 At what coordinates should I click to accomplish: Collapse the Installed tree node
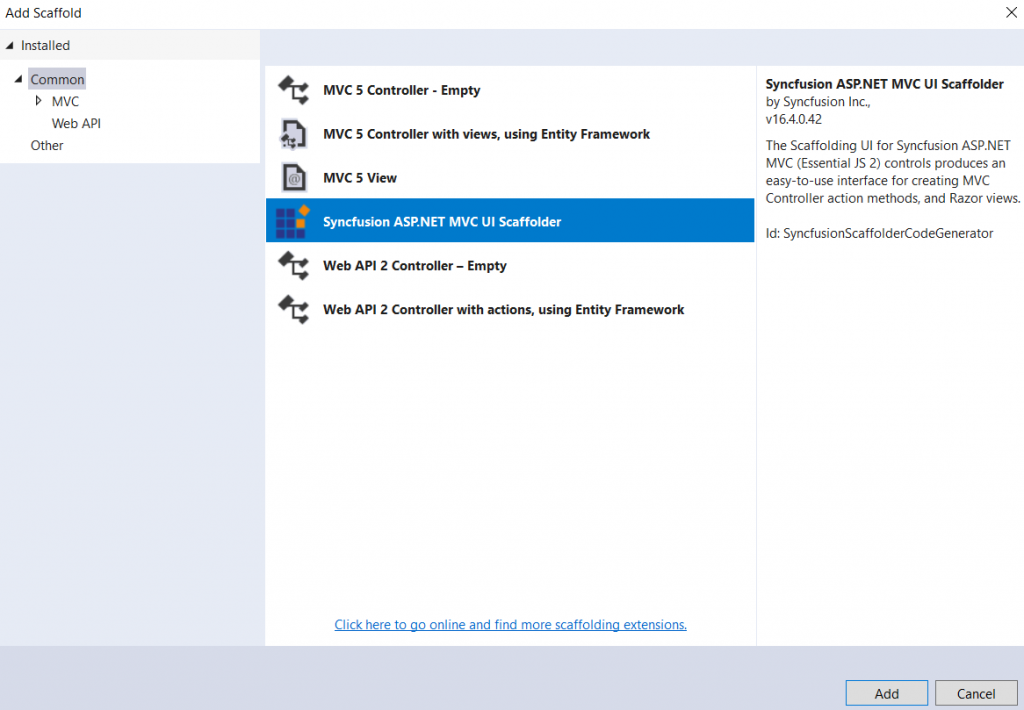pyautogui.click(x=10, y=45)
